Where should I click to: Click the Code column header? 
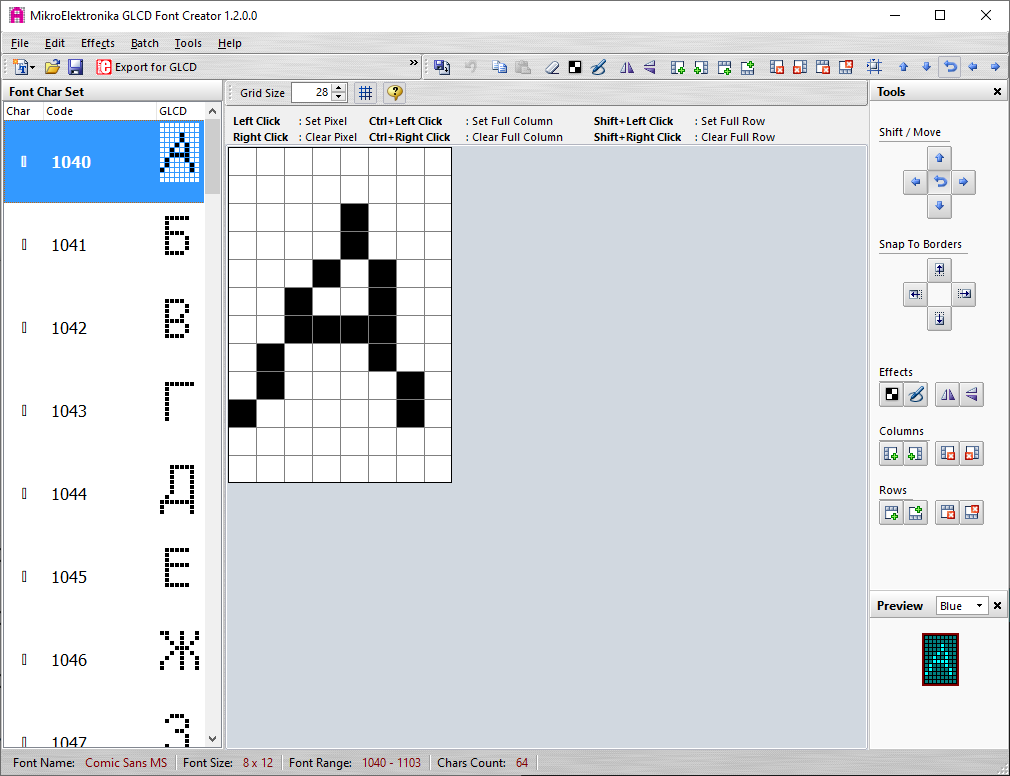coord(100,111)
